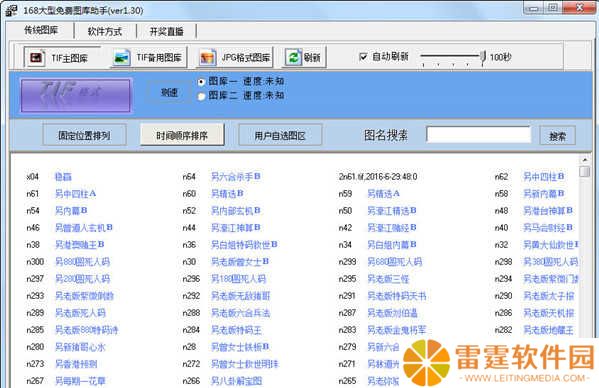
Task: Open the n52 另内部玄机B link
Action: click(236, 210)
